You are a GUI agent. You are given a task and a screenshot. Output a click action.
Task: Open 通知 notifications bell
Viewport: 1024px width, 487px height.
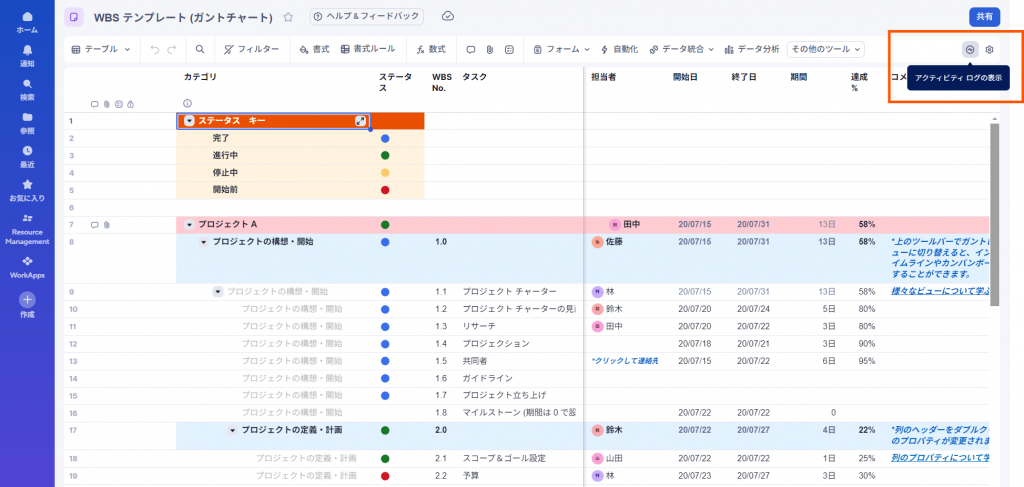tap(27, 54)
